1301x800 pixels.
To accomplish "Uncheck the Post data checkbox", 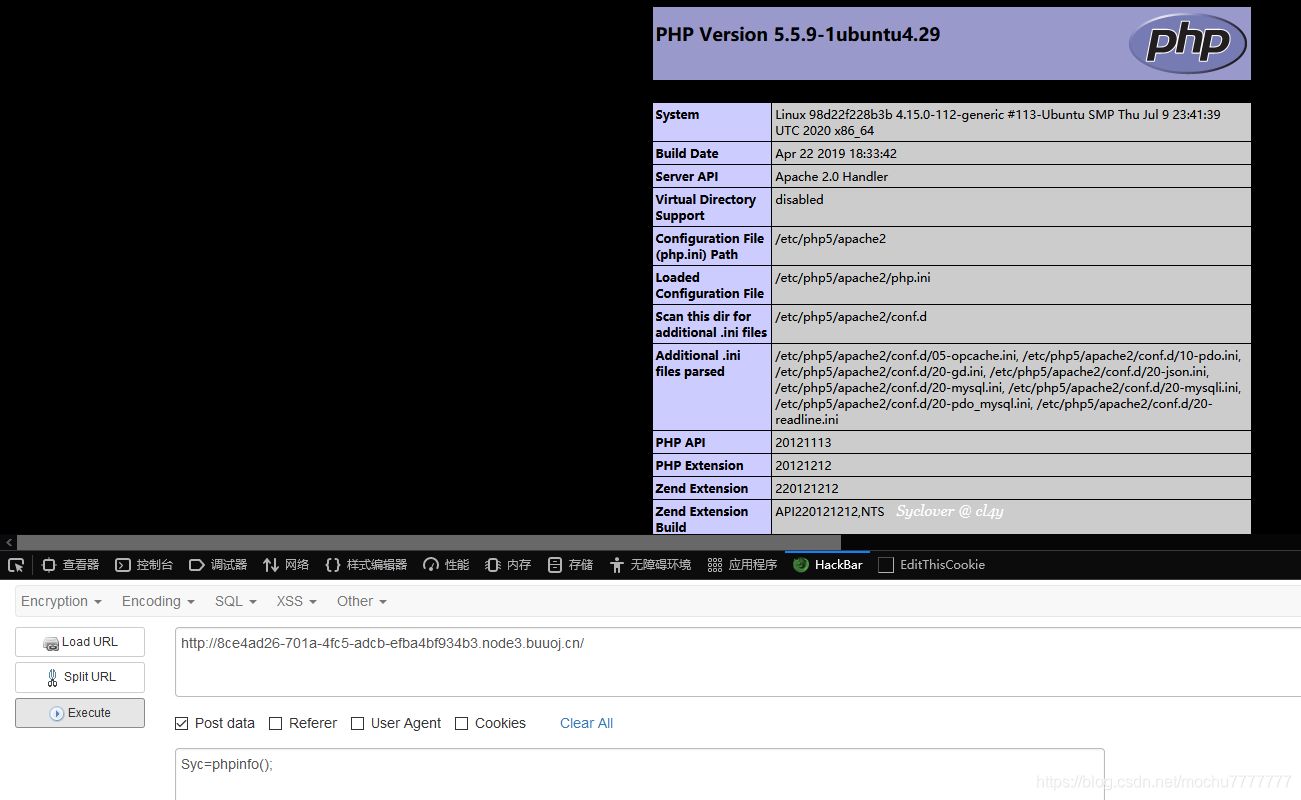I will click(181, 723).
